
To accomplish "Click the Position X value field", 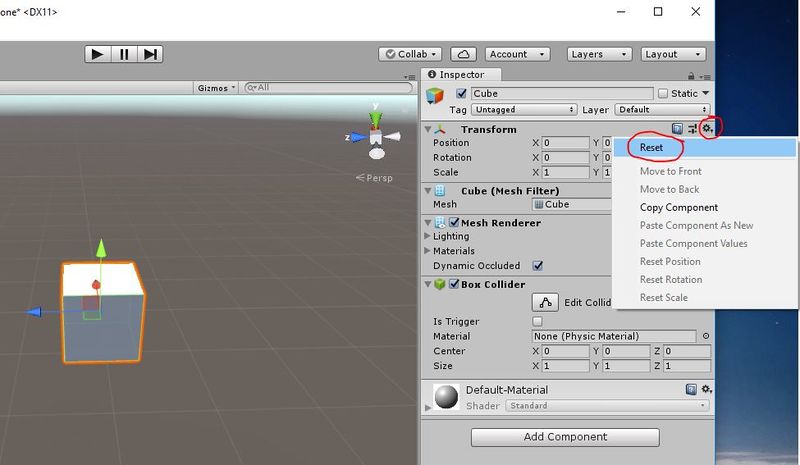I will coord(565,143).
